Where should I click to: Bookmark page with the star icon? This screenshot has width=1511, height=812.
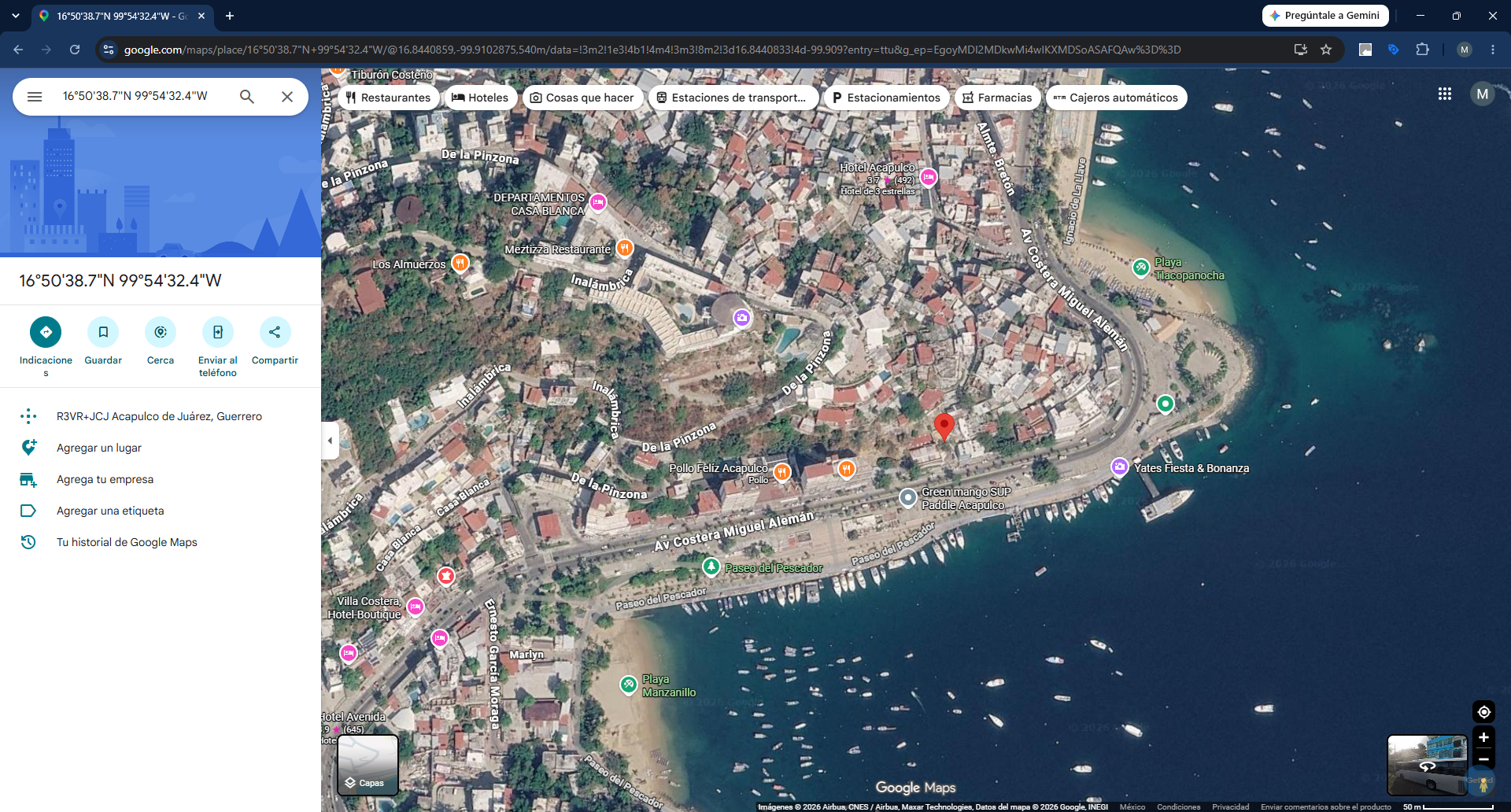pyautogui.click(x=1326, y=50)
